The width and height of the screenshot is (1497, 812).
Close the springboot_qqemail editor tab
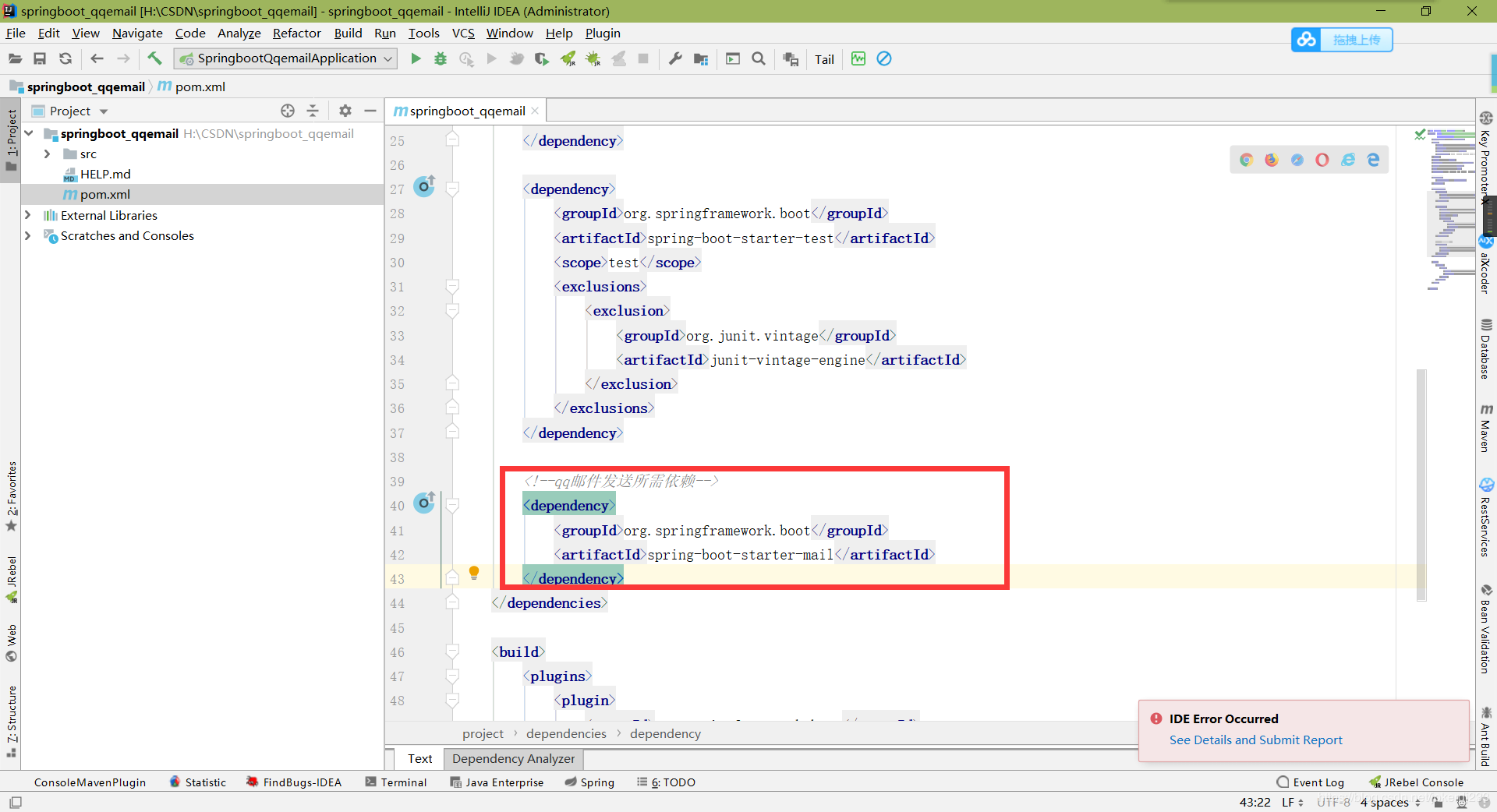coord(535,111)
